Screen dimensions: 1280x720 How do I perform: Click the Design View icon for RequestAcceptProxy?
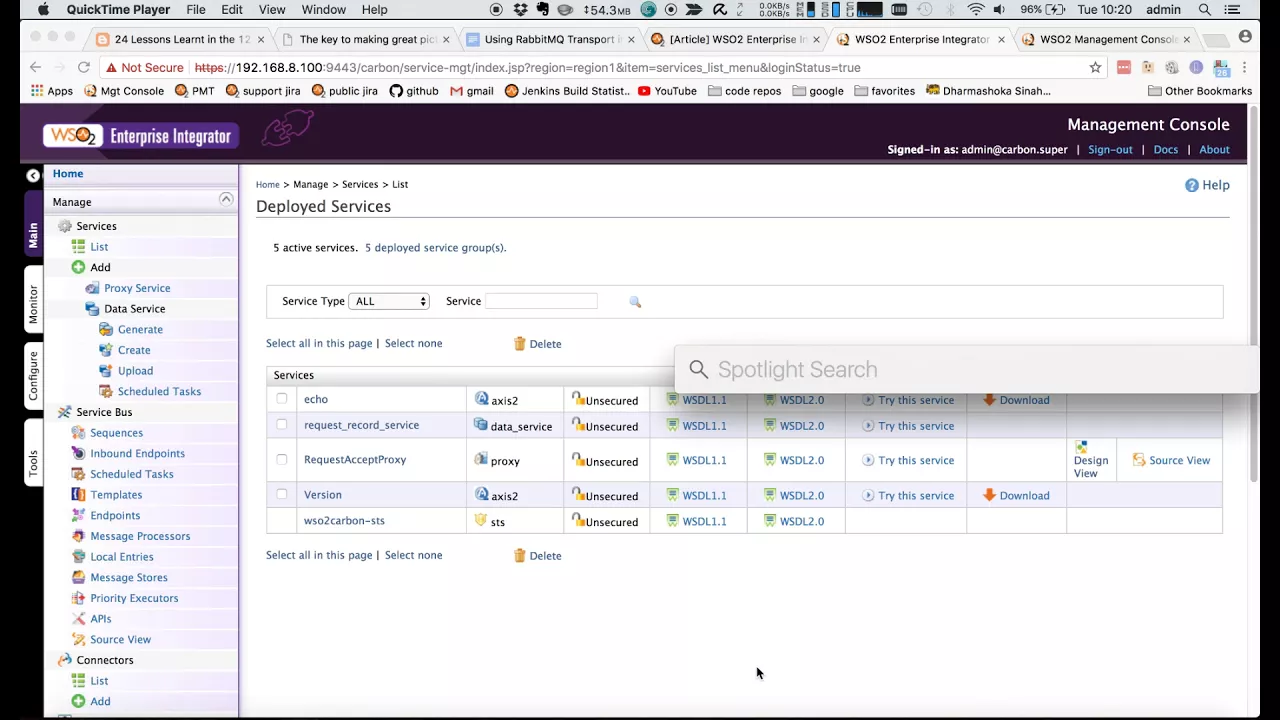[x=1081, y=447]
